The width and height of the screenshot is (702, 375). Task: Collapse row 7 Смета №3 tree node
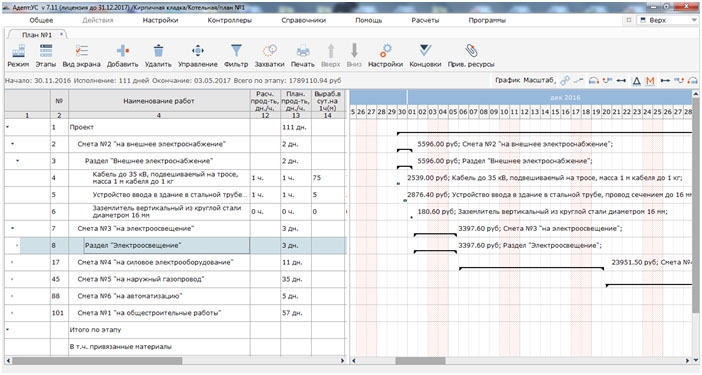pyautogui.click(x=13, y=228)
